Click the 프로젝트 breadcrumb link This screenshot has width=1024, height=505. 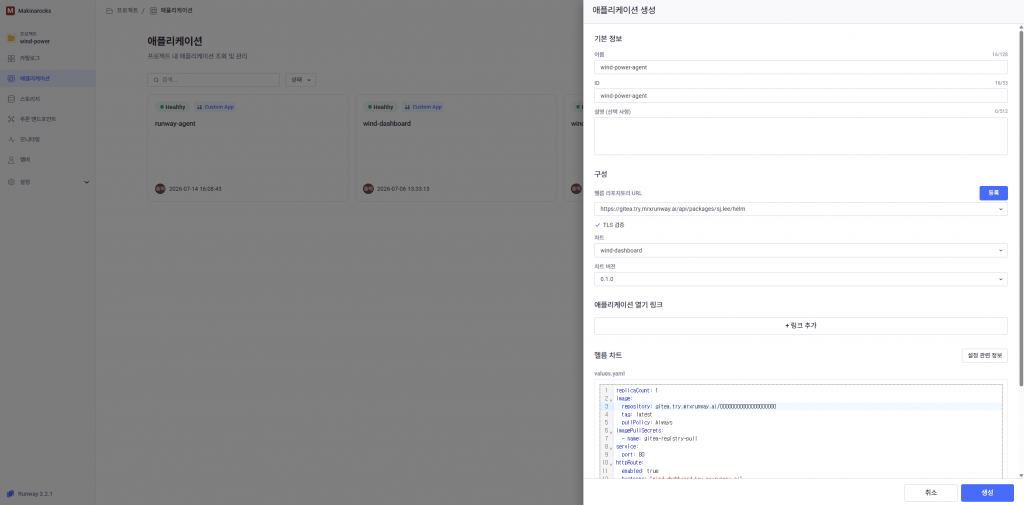click(127, 10)
